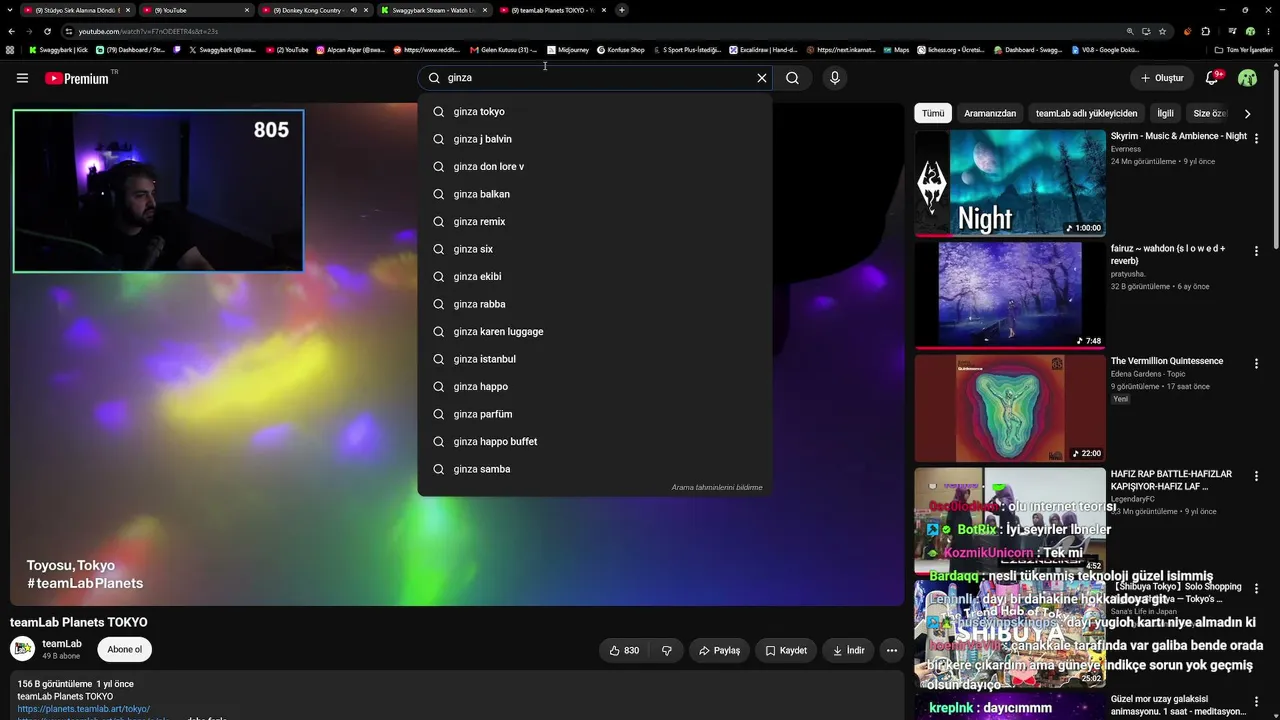Open options for HAFIZ RAP BATTLE video

point(1257,477)
